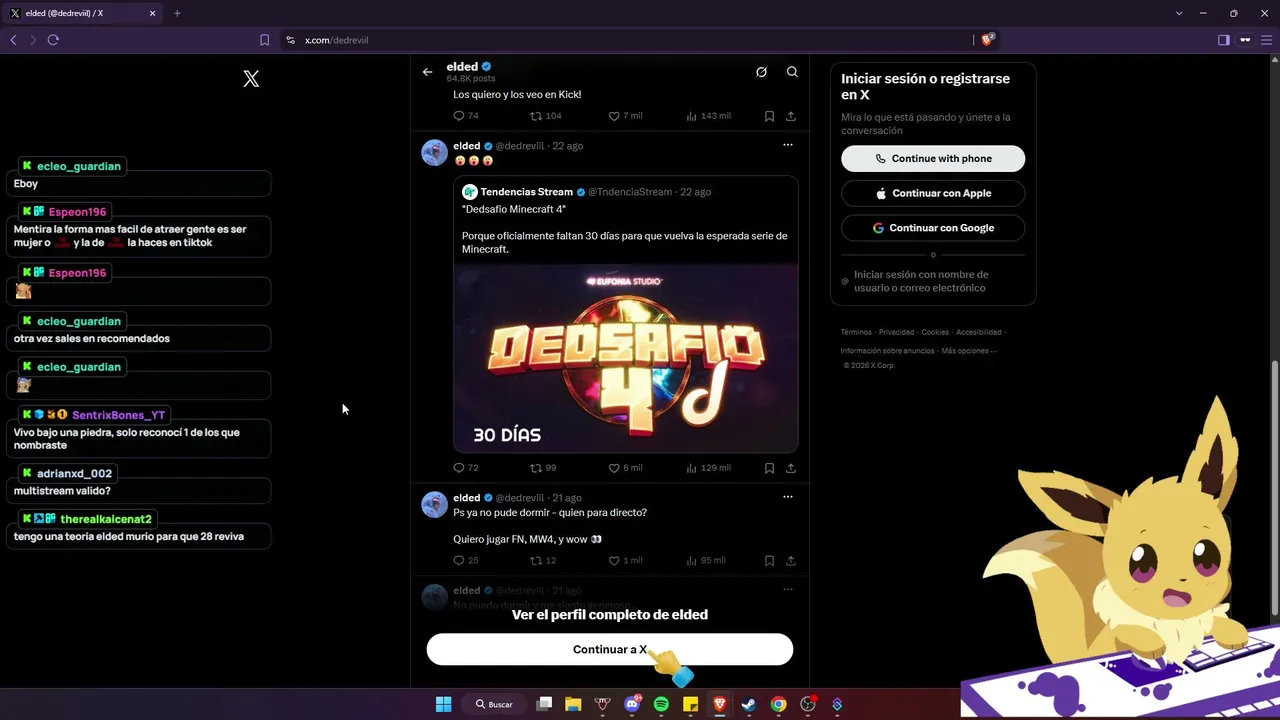
Task: Open Google Chrome from the taskbar
Action: (x=778, y=704)
